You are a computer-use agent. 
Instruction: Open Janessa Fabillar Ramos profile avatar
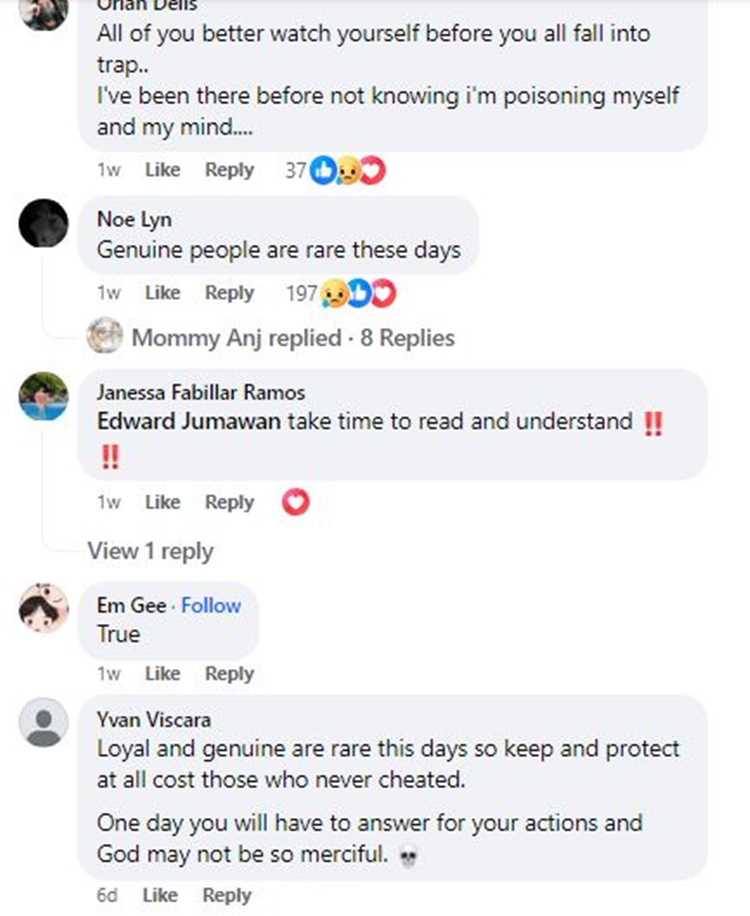pos(44,396)
